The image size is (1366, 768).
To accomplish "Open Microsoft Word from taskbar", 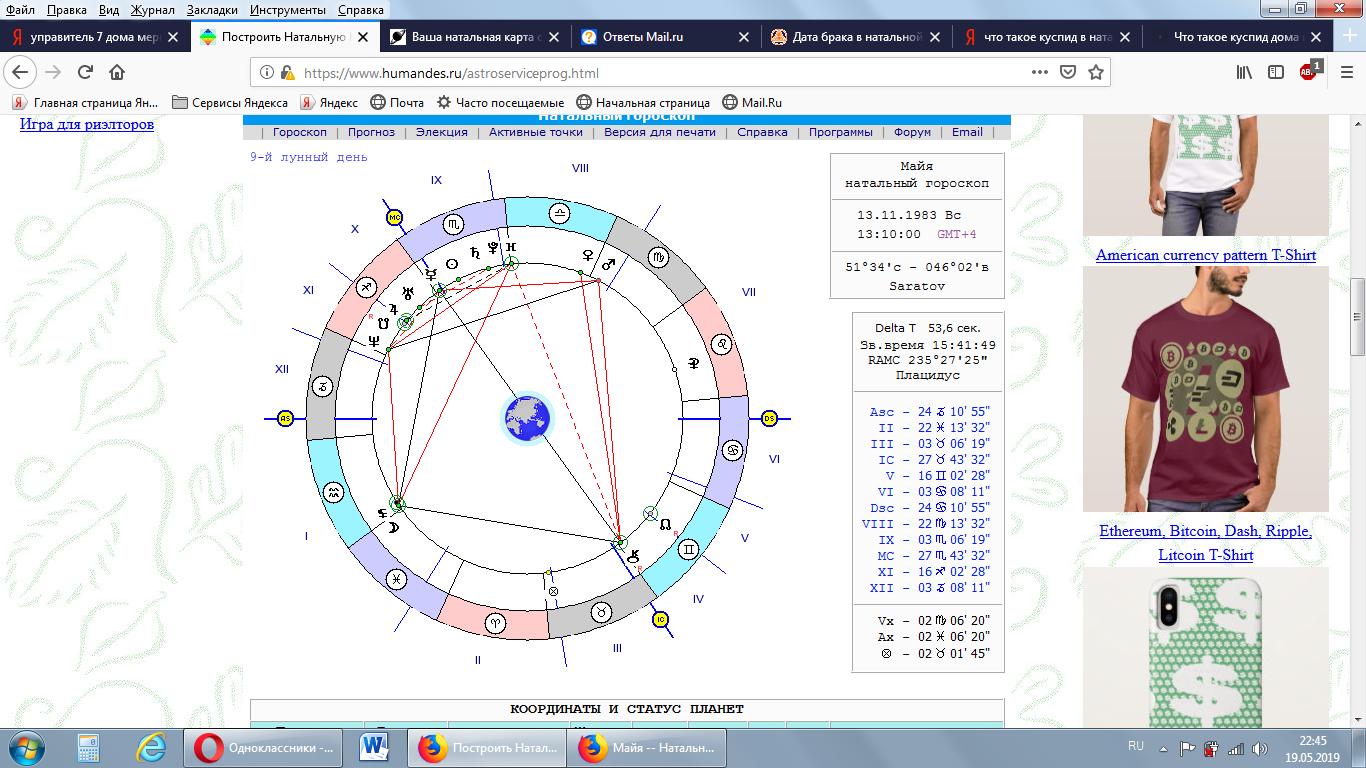I will 375,747.
